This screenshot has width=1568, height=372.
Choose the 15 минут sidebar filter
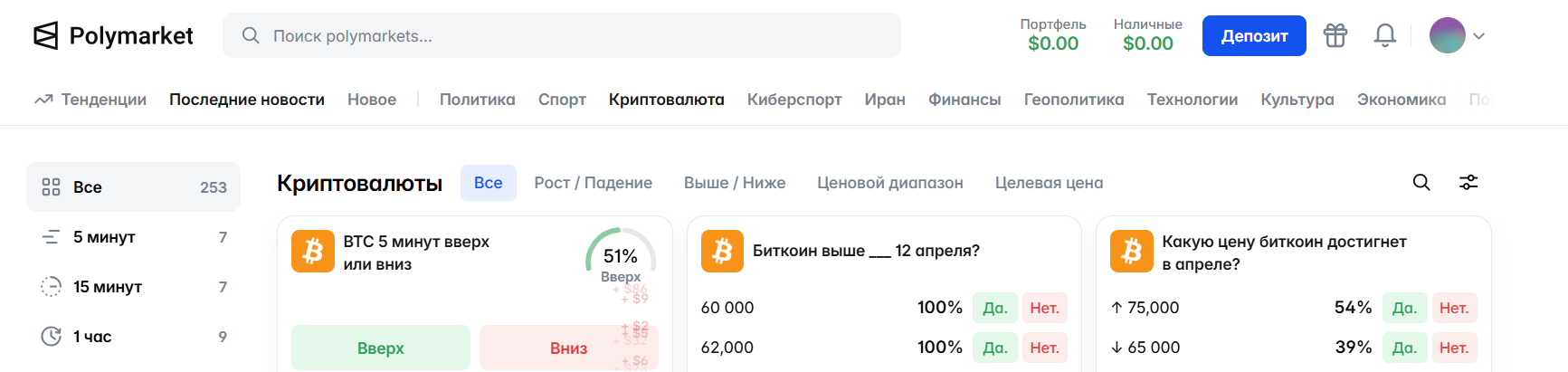coord(108,287)
